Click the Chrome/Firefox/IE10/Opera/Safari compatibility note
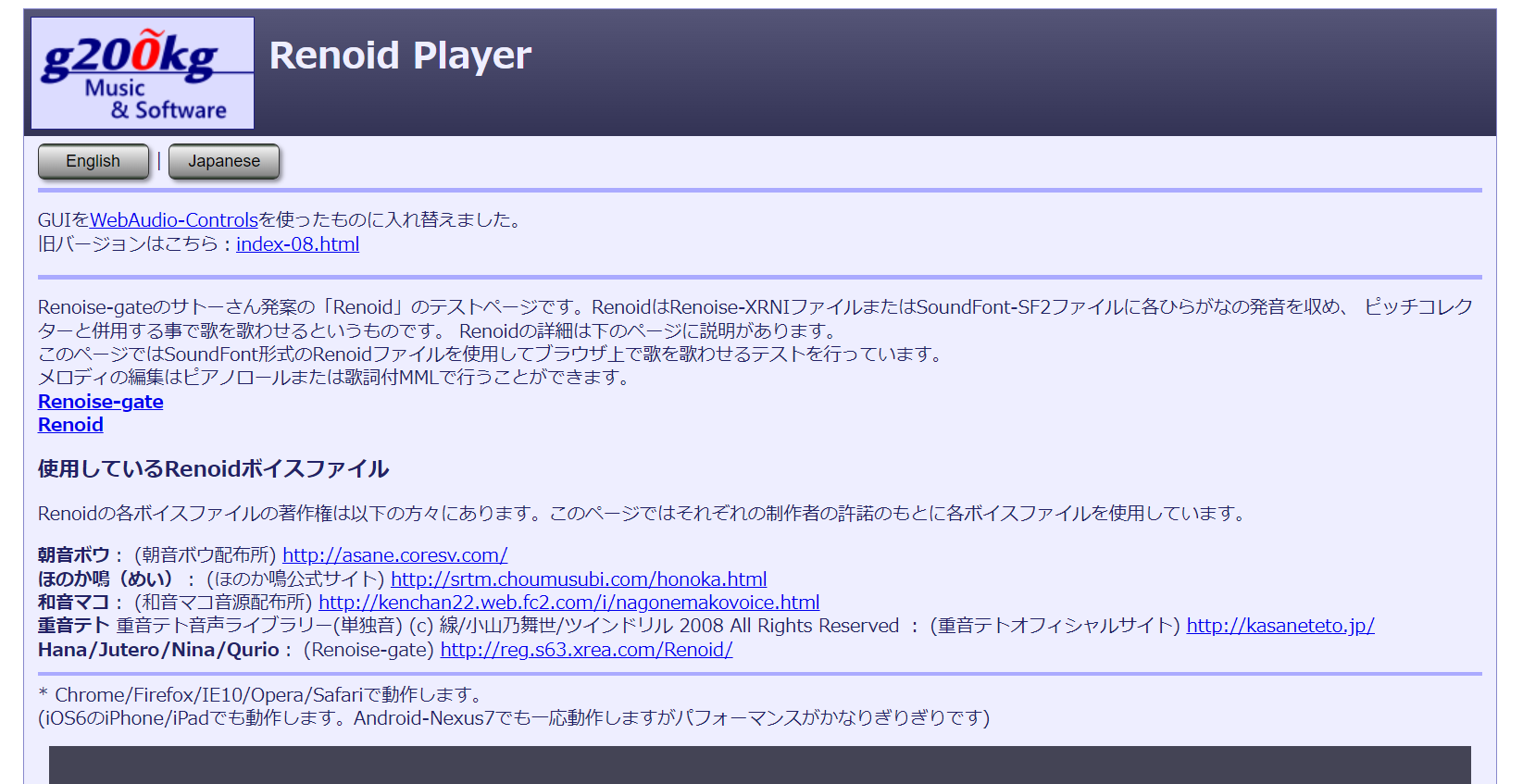The height and width of the screenshot is (784, 1523). [x=260, y=695]
